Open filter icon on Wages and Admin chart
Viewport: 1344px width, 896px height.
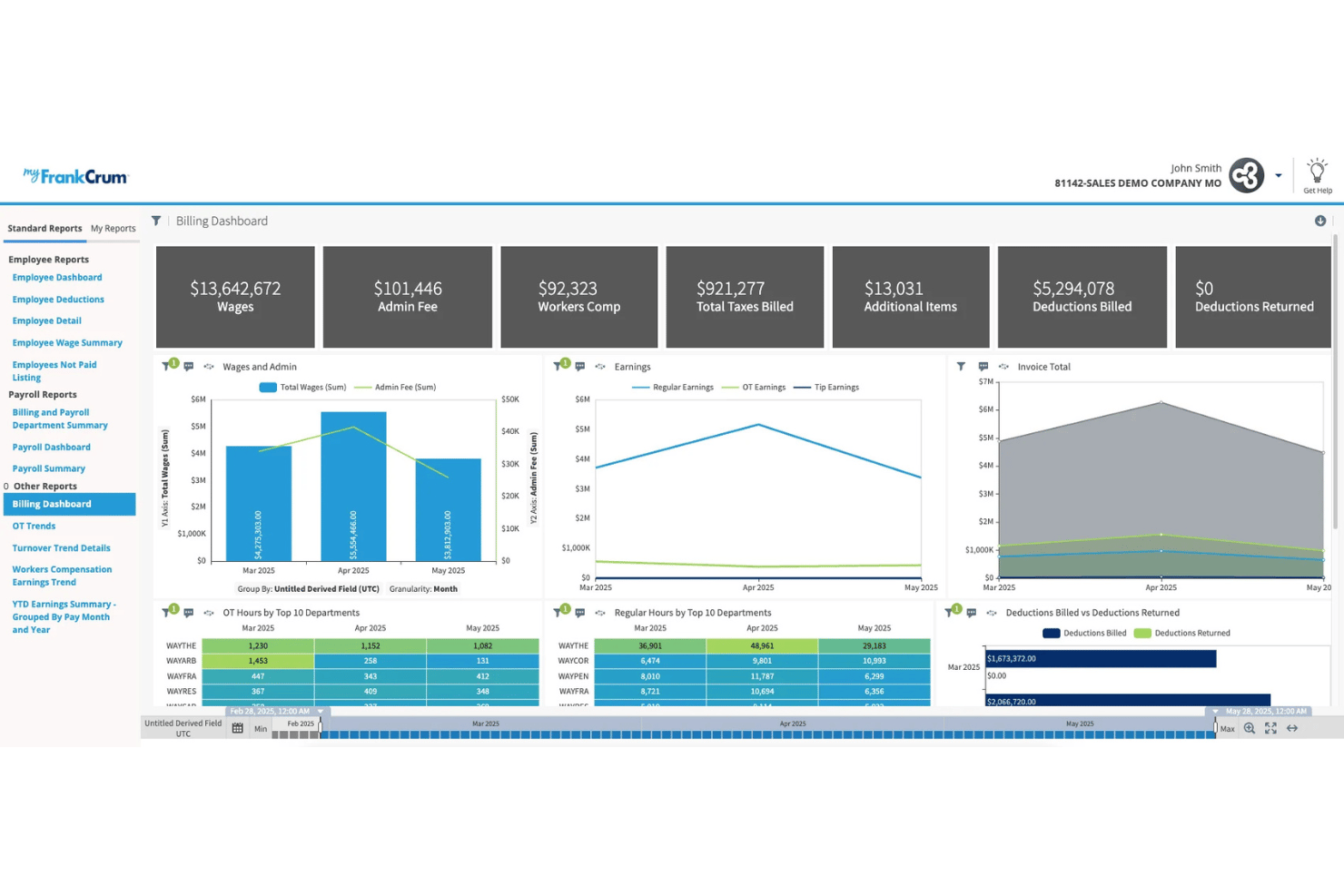(x=166, y=367)
